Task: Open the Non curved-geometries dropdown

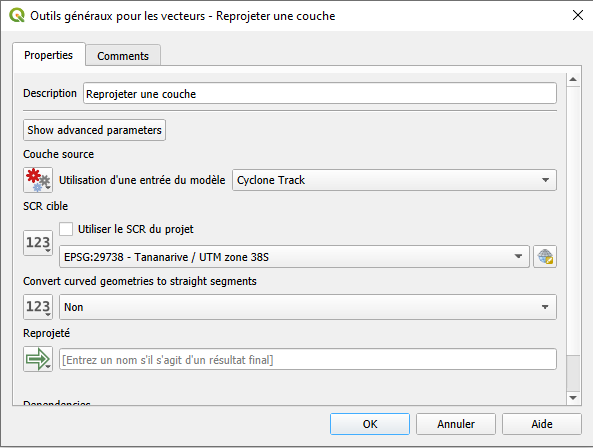Action: click(x=308, y=307)
